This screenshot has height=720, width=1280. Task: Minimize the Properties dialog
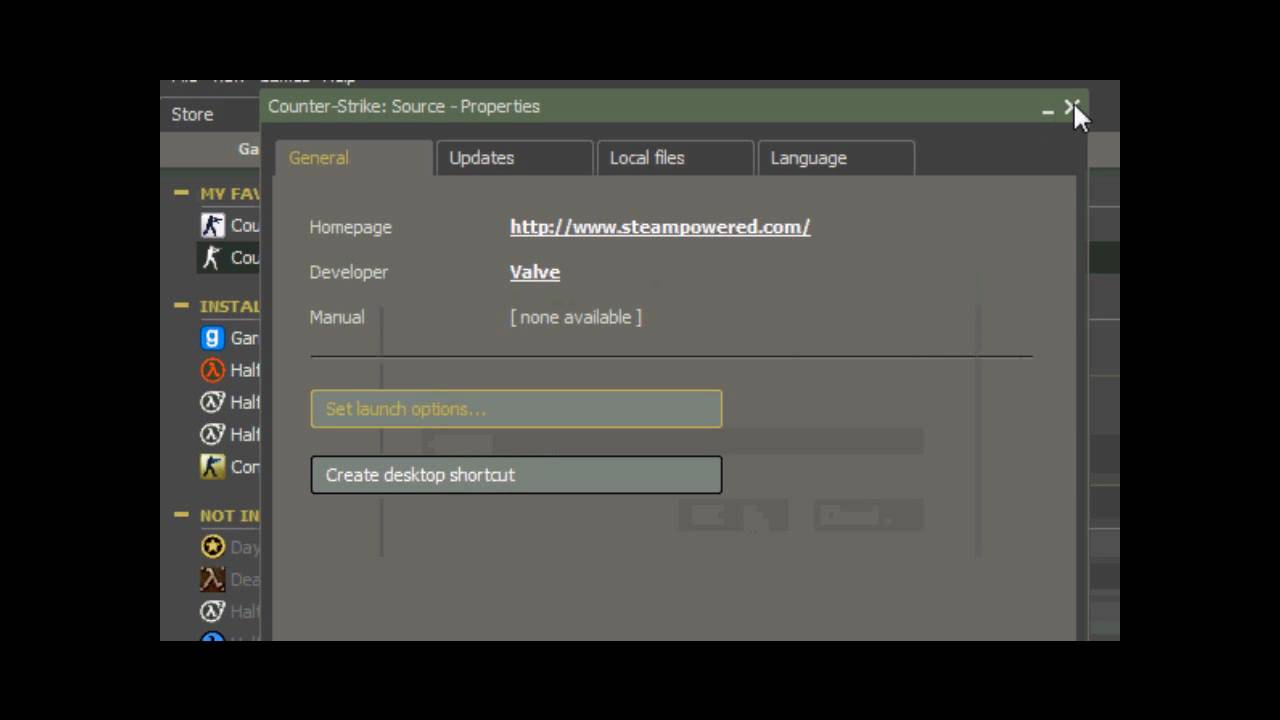click(1047, 112)
